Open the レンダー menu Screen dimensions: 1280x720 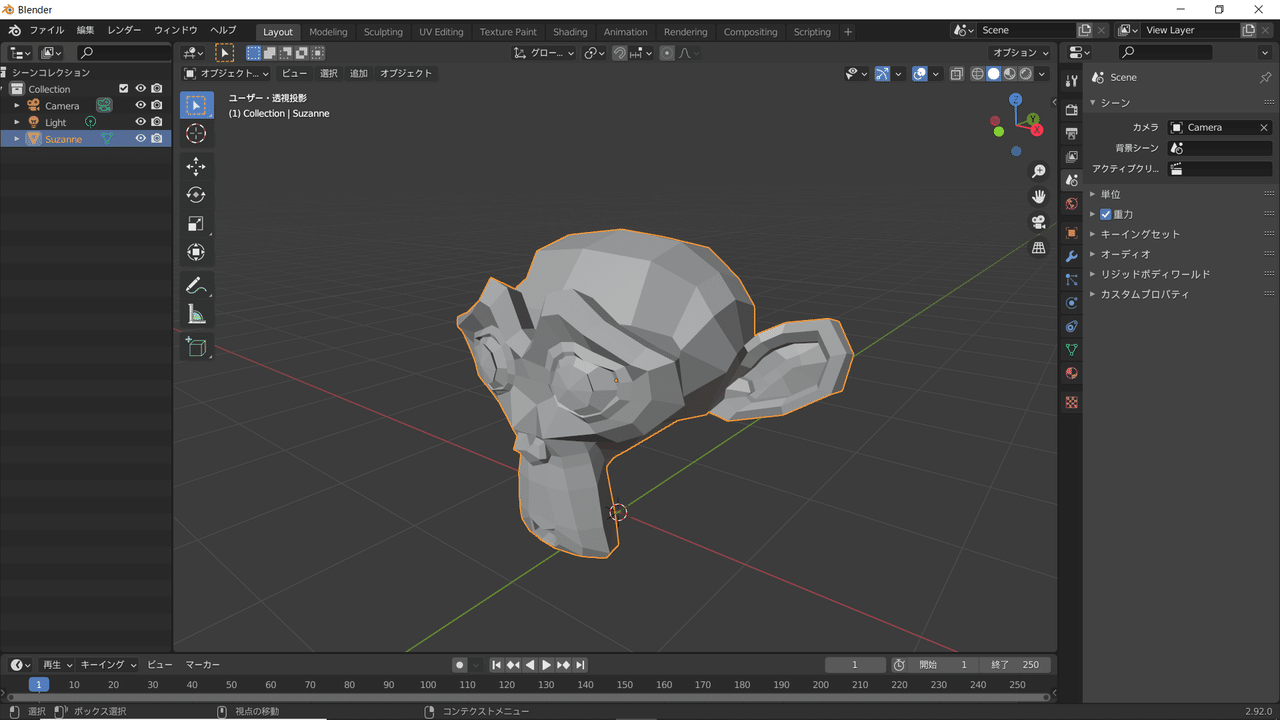125,31
